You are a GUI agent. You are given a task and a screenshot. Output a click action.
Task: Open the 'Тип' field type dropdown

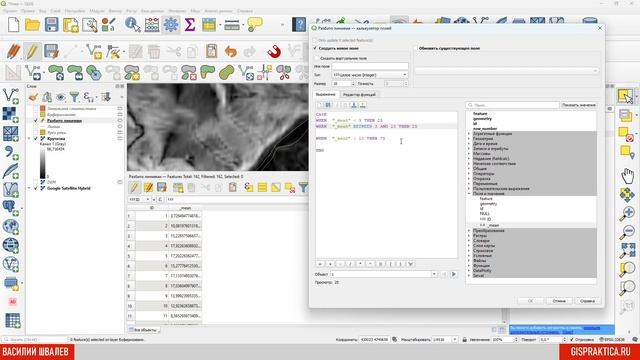click(370, 75)
